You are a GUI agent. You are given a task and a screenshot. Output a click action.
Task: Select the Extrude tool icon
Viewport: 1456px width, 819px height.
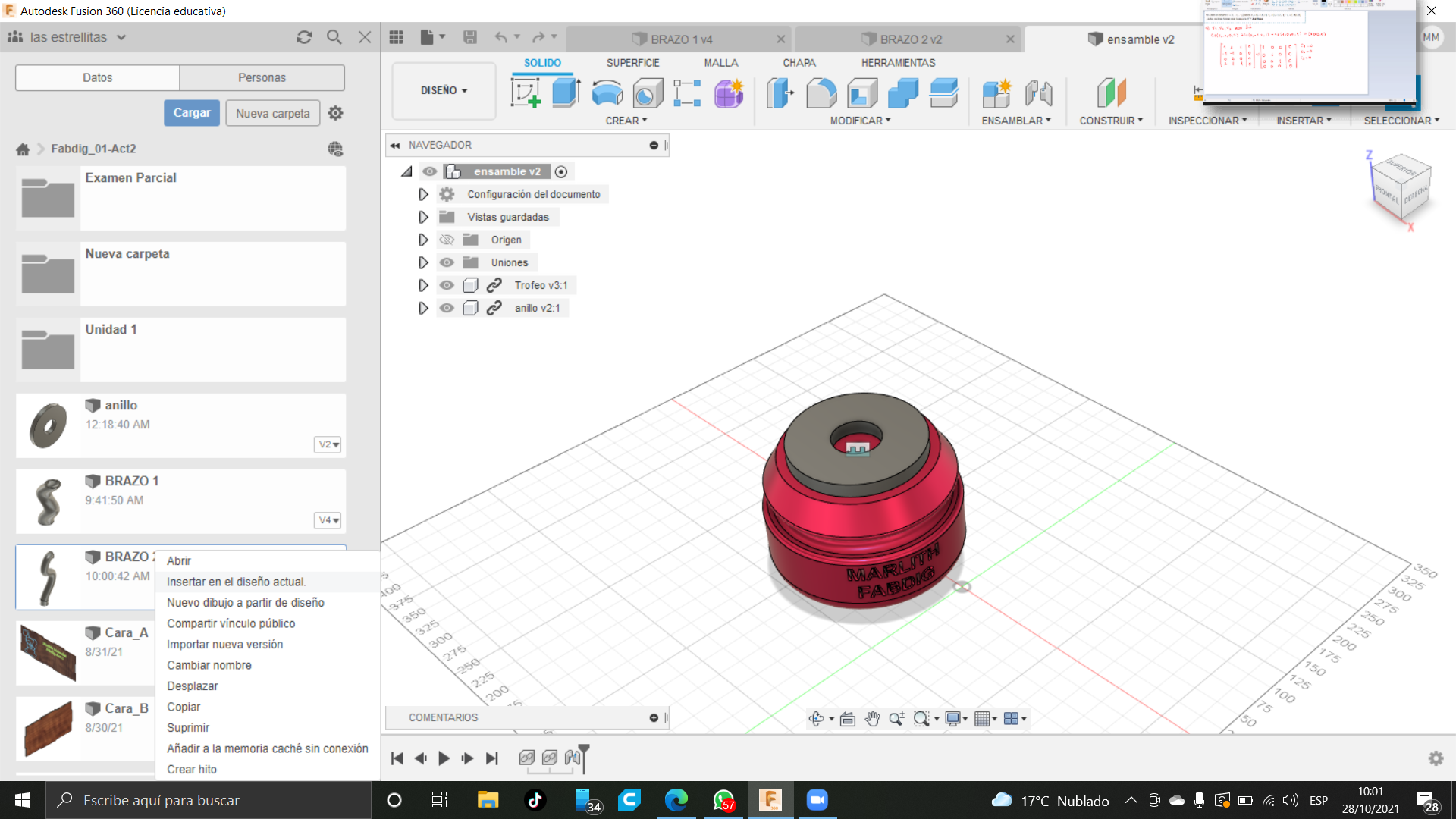click(x=566, y=93)
